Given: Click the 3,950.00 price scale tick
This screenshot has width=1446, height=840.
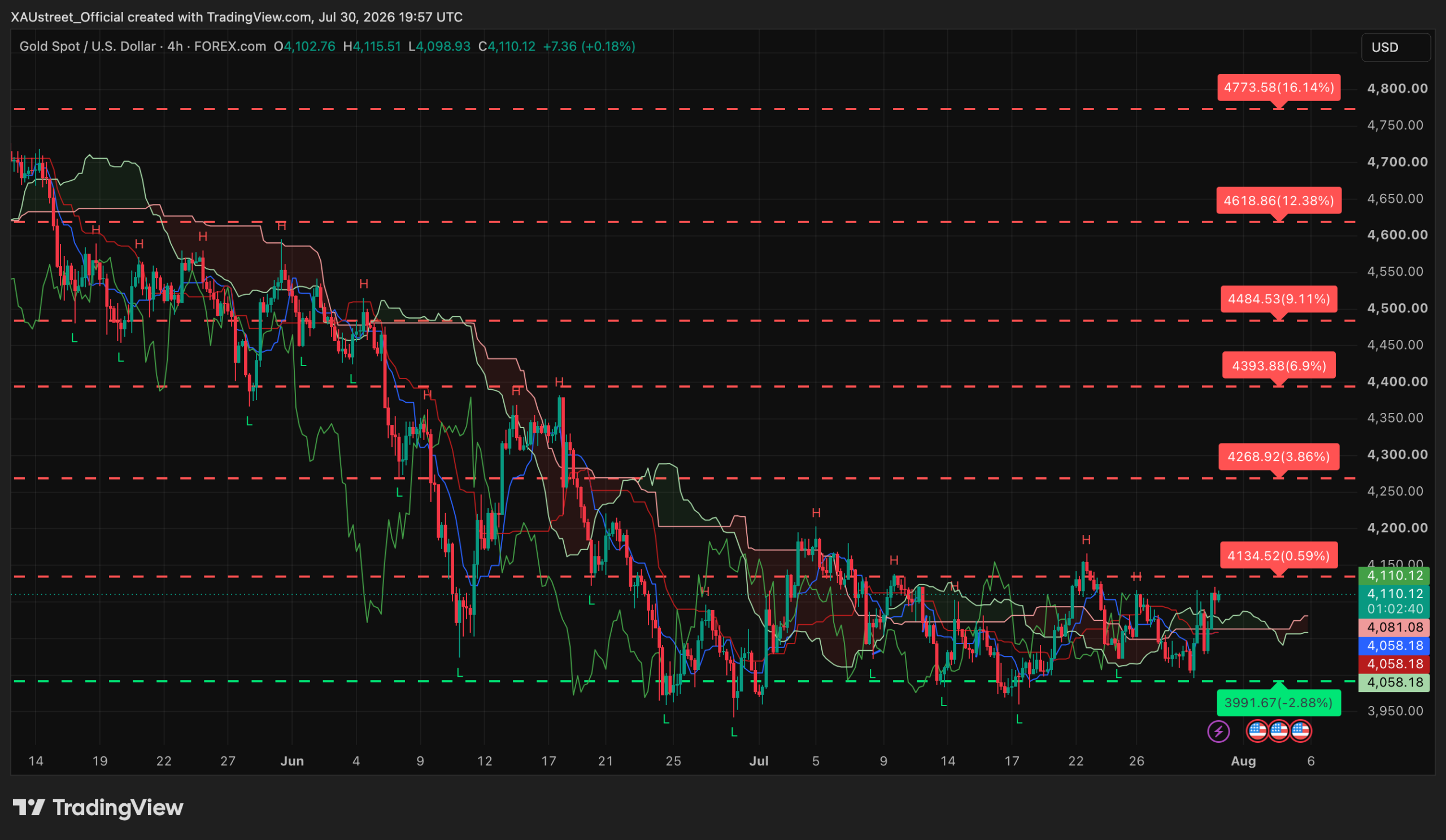Looking at the screenshot, I should click(1396, 711).
